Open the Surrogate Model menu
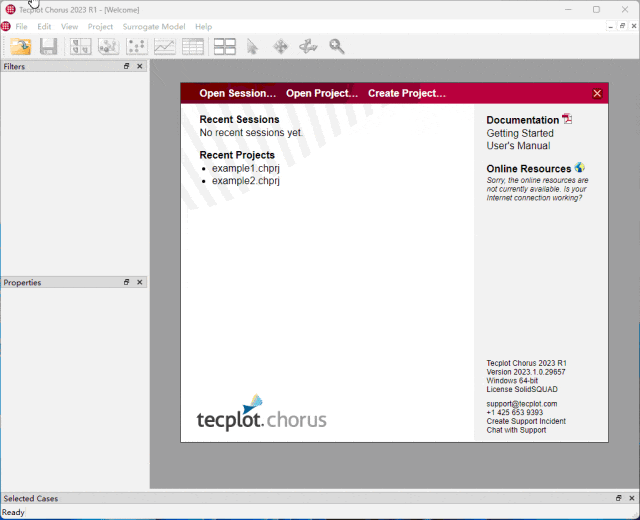Viewport: 640px width, 520px height. 154,27
